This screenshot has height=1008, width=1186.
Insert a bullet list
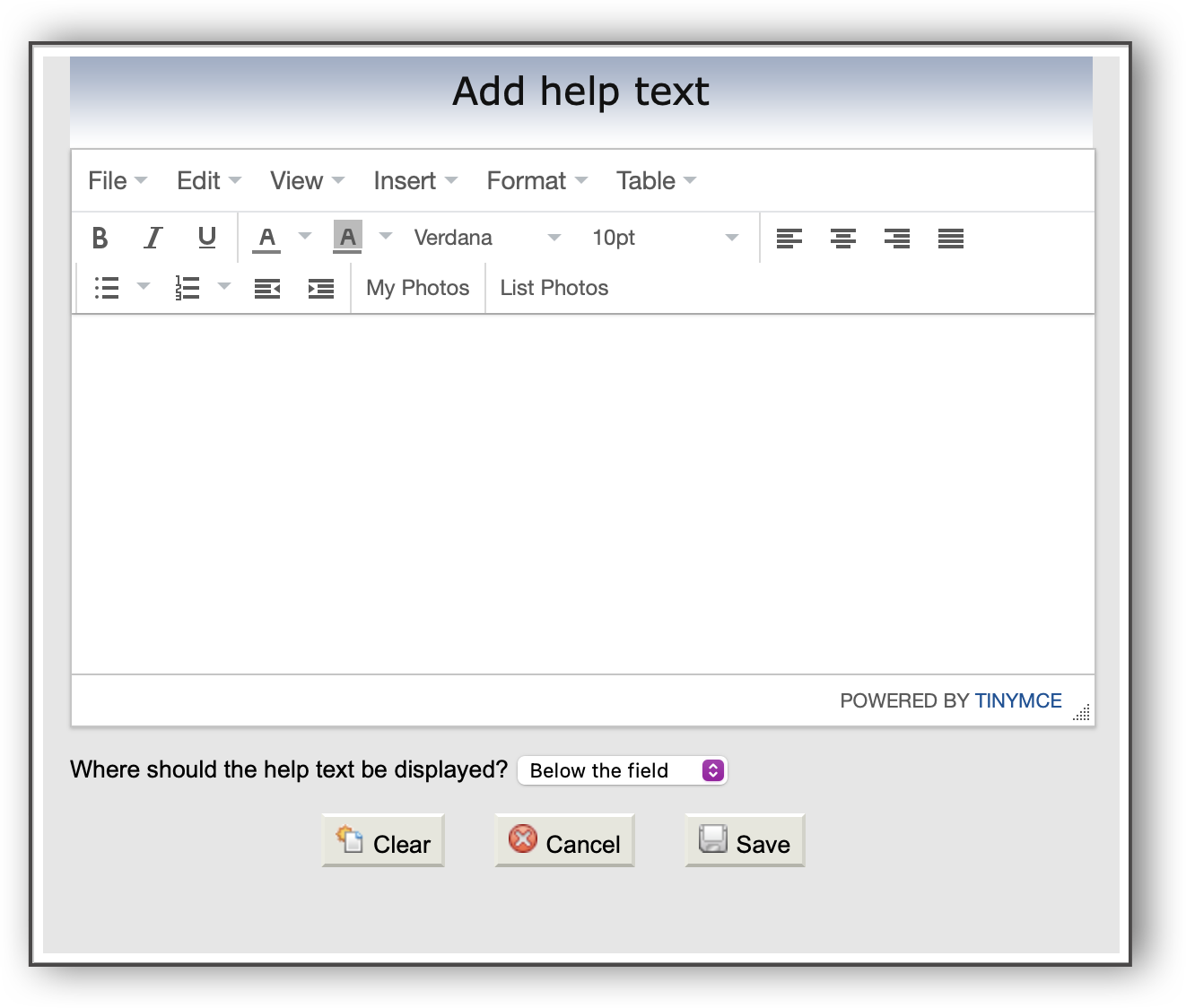tap(107, 288)
